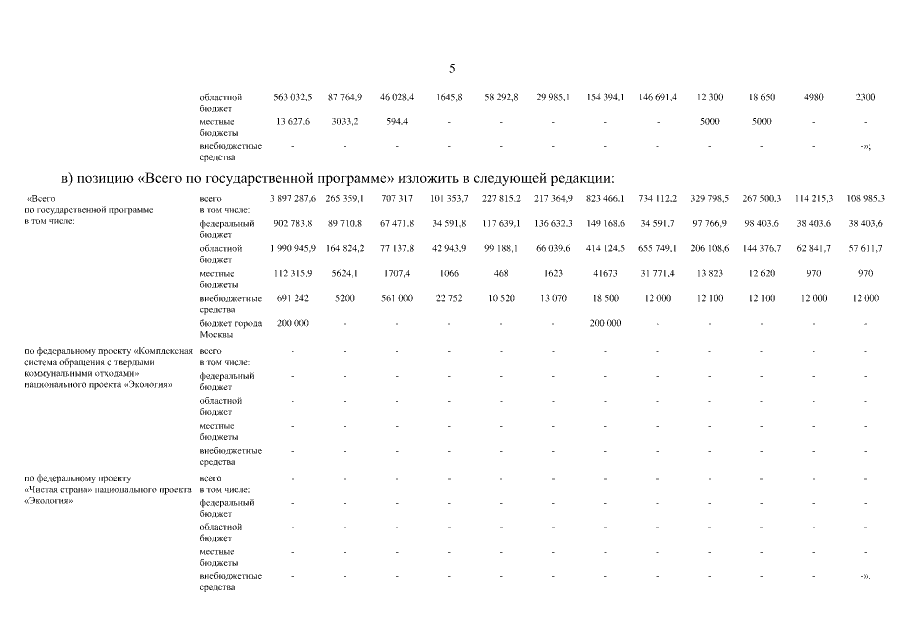Select the value 823 466,1 in the total row
Viewport: 905px width, 640px height.
tap(605, 199)
